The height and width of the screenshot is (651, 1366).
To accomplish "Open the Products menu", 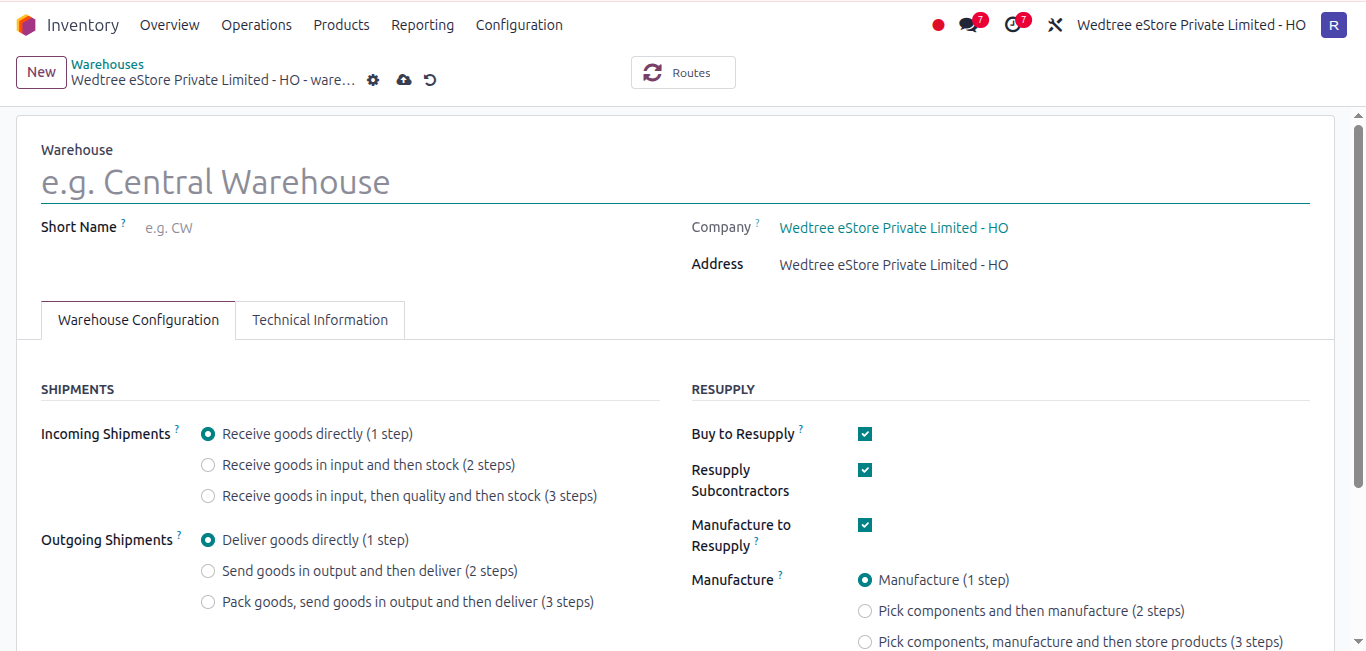I will pyautogui.click(x=341, y=25).
